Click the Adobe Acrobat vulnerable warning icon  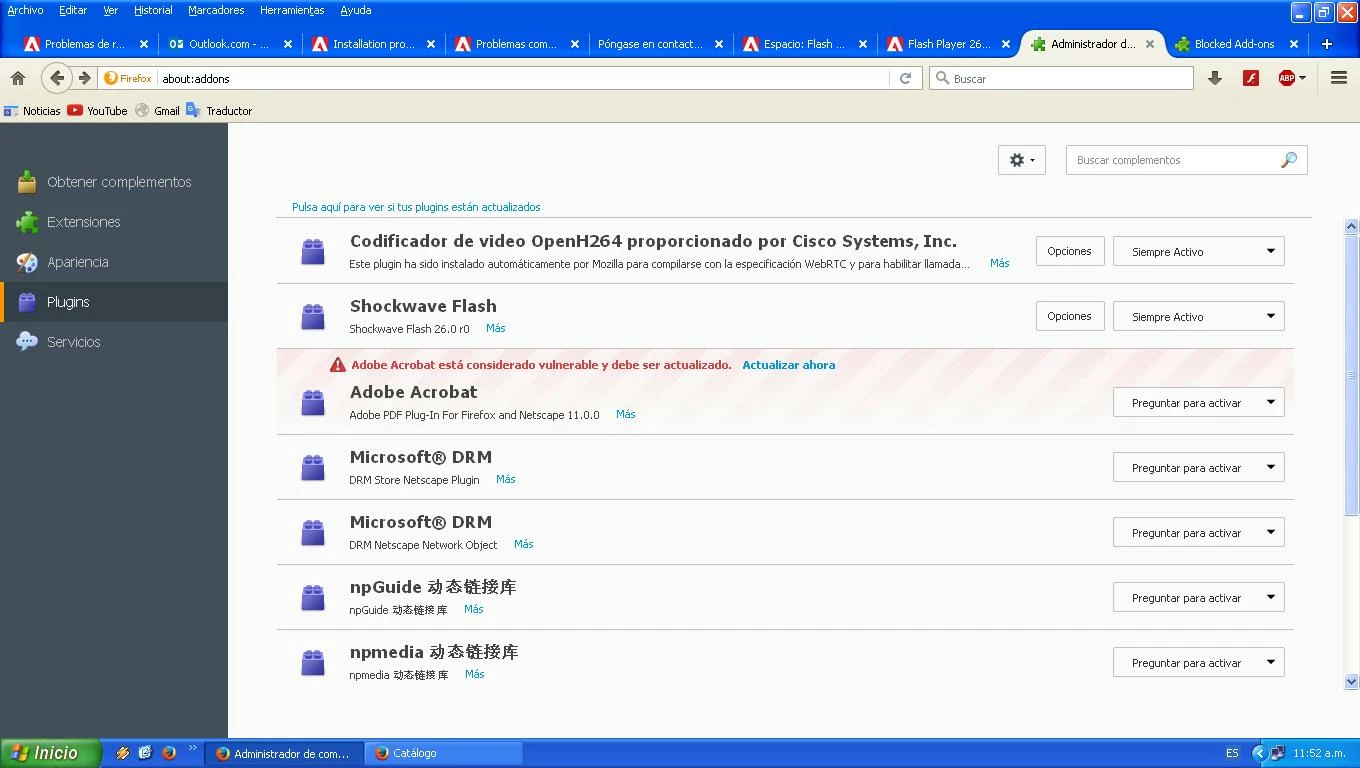[x=338, y=365]
